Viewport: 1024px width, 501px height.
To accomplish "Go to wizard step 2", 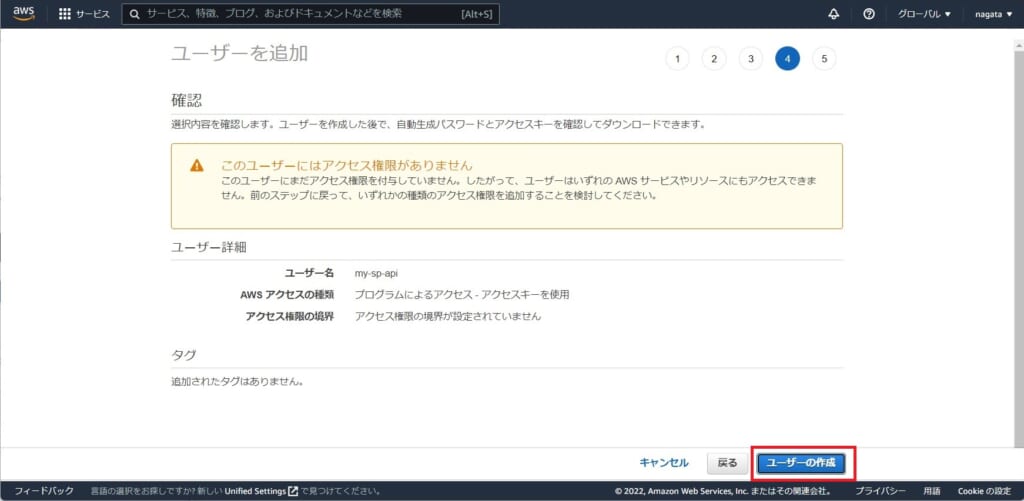I will pyautogui.click(x=714, y=59).
